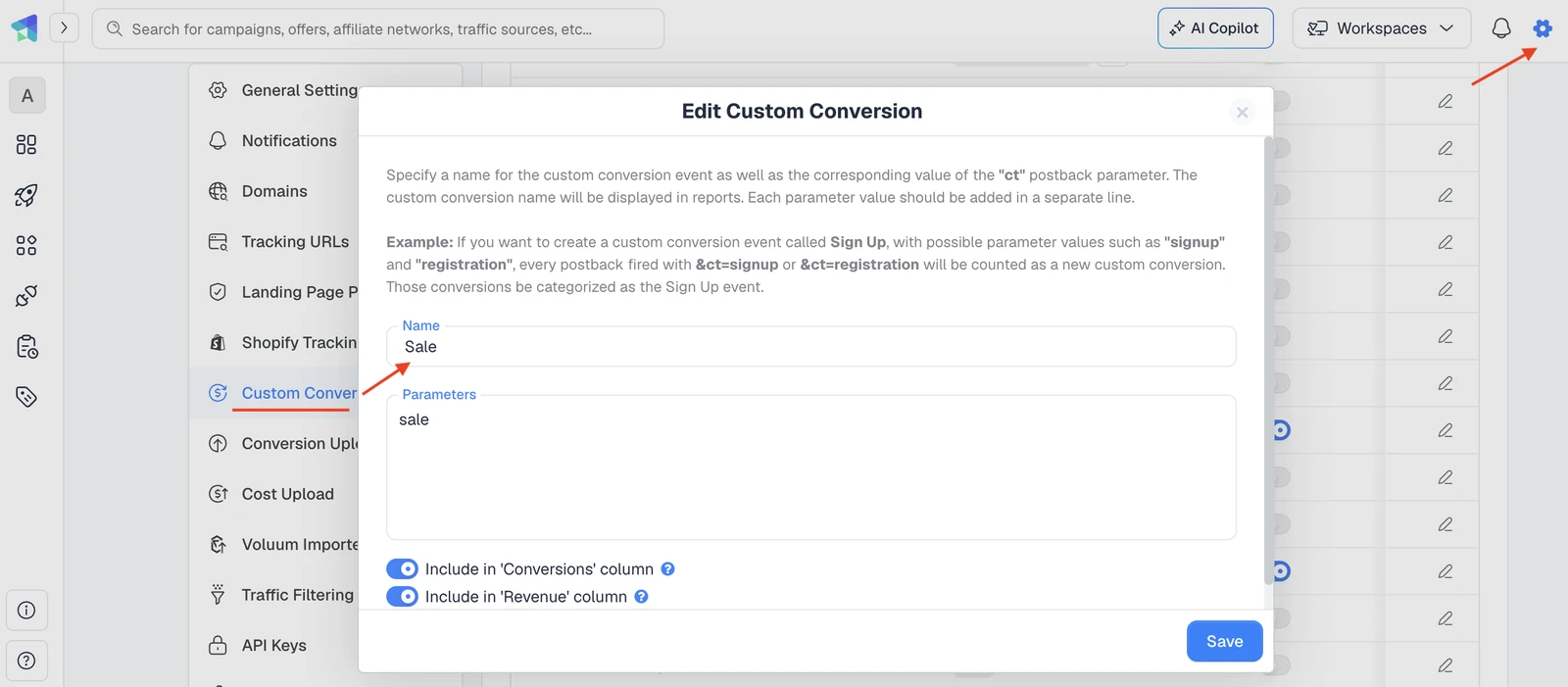This screenshot has width=1568, height=687.
Task: Save the custom conversion
Action: tap(1224, 641)
